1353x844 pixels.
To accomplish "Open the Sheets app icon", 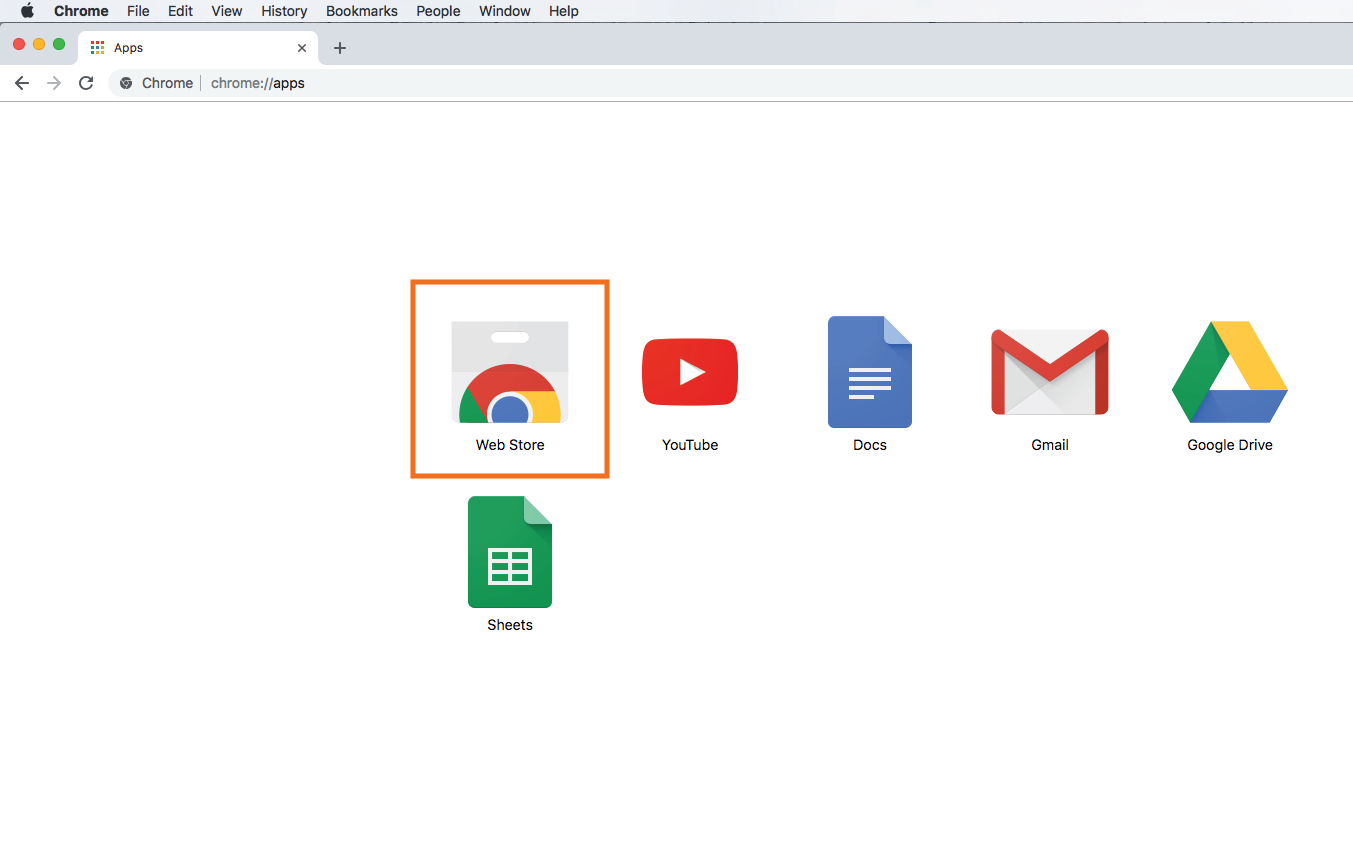I will [x=510, y=552].
